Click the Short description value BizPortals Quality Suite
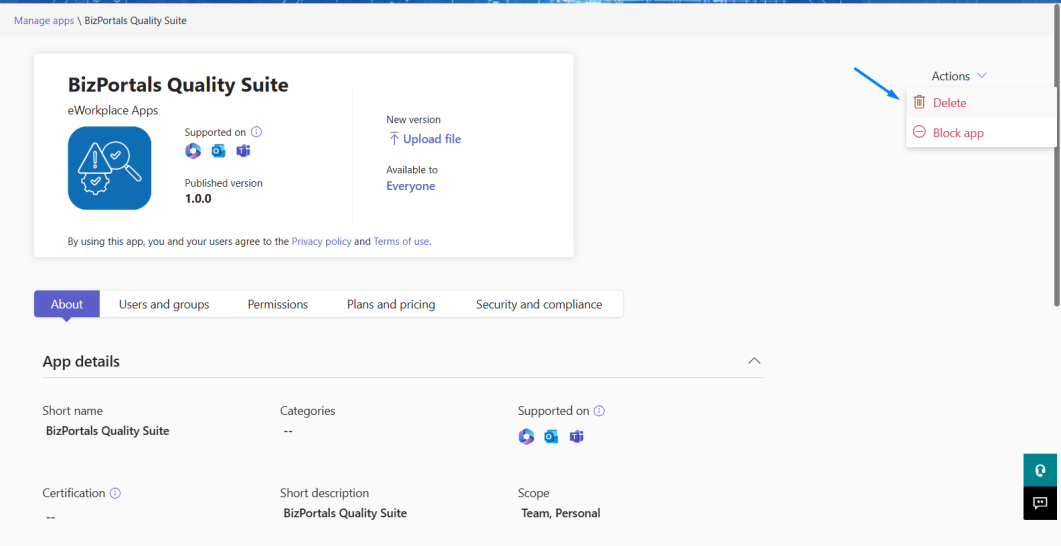The image size is (1061, 546). point(345,513)
